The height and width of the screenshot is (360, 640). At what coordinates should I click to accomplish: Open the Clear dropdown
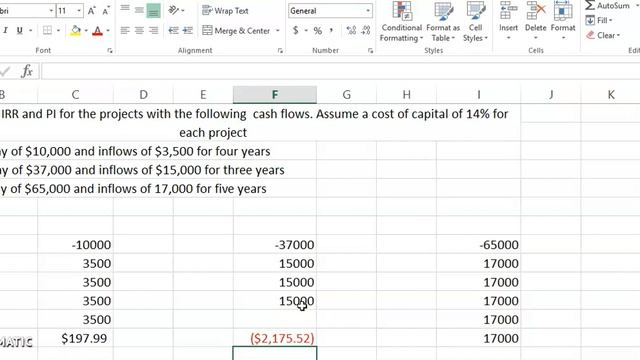pyautogui.click(x=603, y=35)
